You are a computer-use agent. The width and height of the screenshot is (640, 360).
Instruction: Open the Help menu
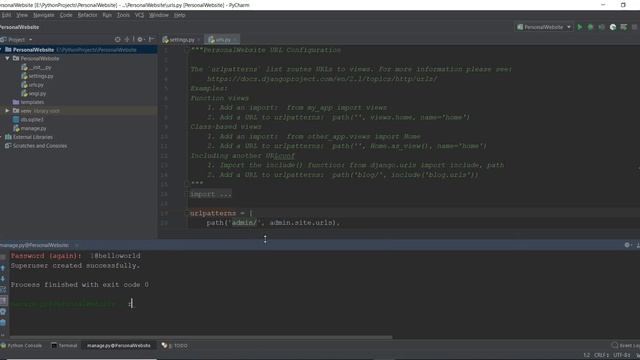coord(180,15)
